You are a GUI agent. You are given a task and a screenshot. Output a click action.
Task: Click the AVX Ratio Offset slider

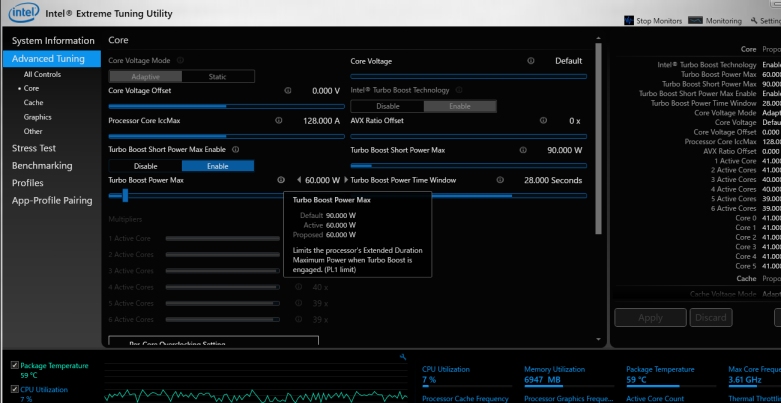tap(469, 136)
